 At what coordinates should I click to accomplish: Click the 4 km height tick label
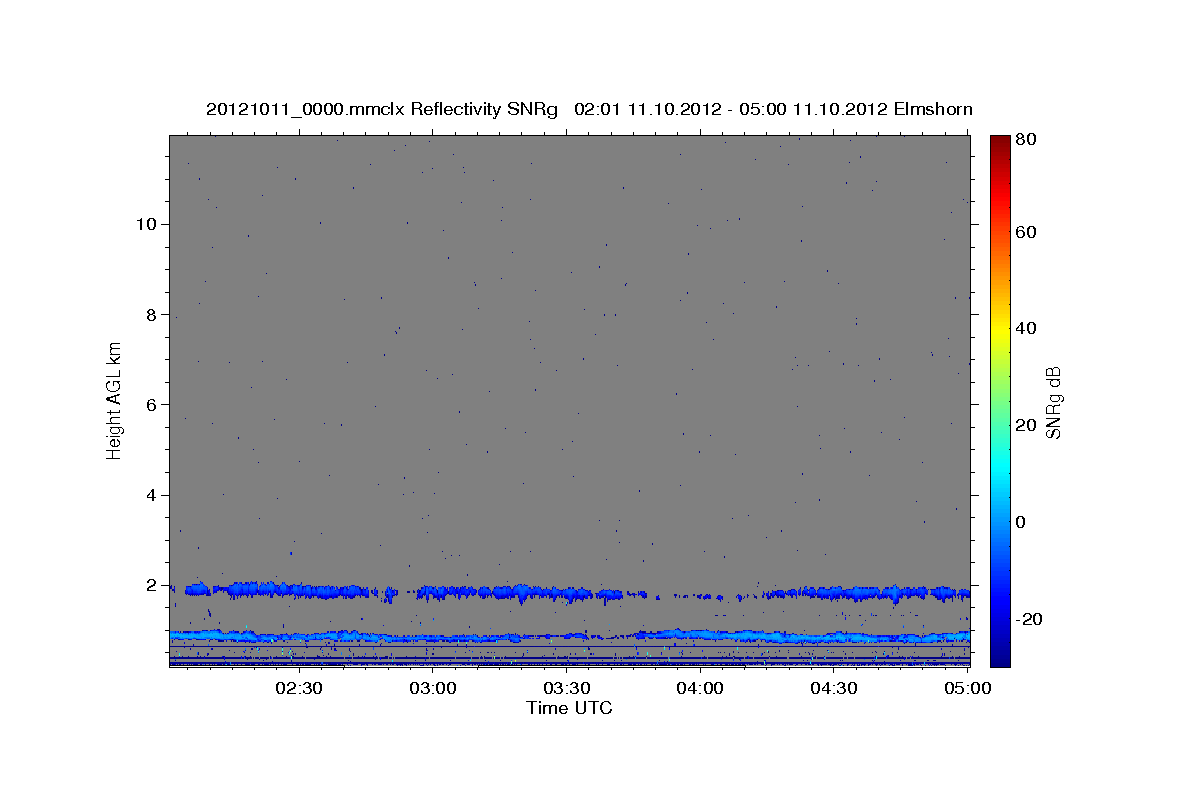pos(150,495)
